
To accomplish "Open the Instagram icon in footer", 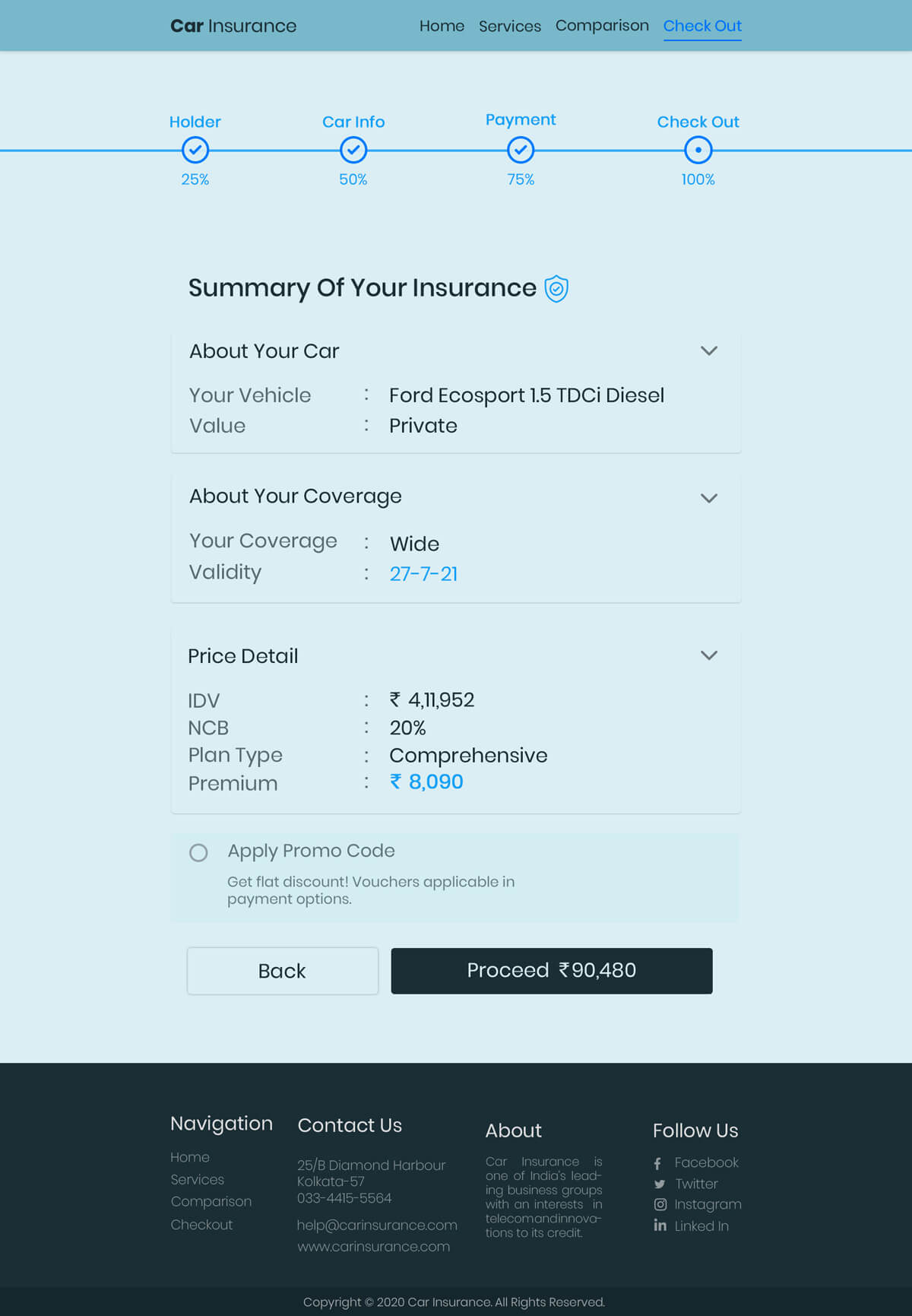I will click(x=660, y=1204).
